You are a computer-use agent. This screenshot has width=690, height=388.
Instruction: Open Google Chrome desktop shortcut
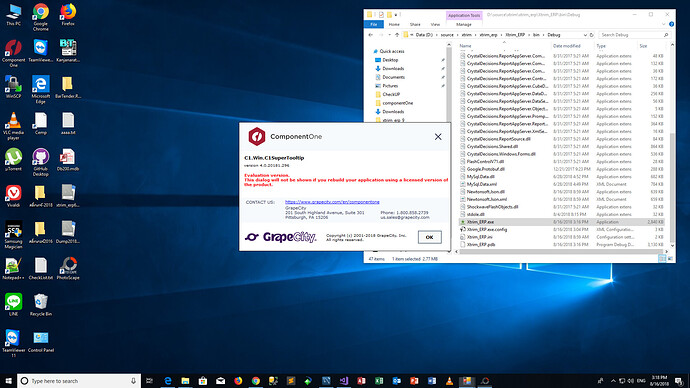tap(40, 18)
